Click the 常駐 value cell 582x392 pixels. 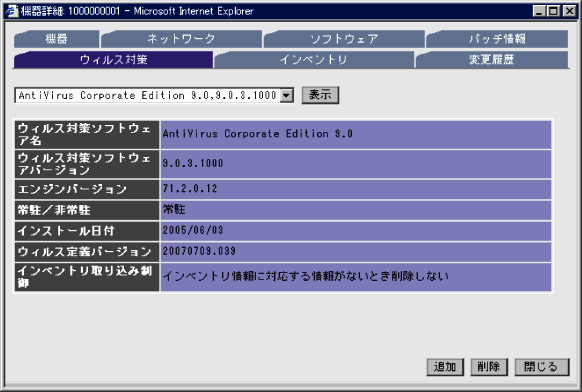[x=356, y=210]
